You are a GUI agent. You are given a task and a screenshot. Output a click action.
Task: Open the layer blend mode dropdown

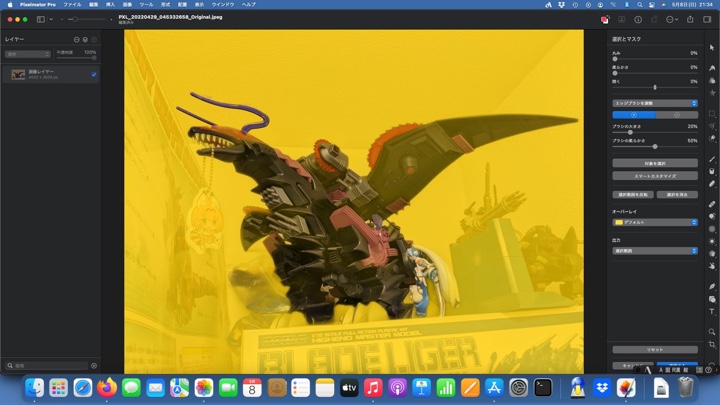point(28,54)
